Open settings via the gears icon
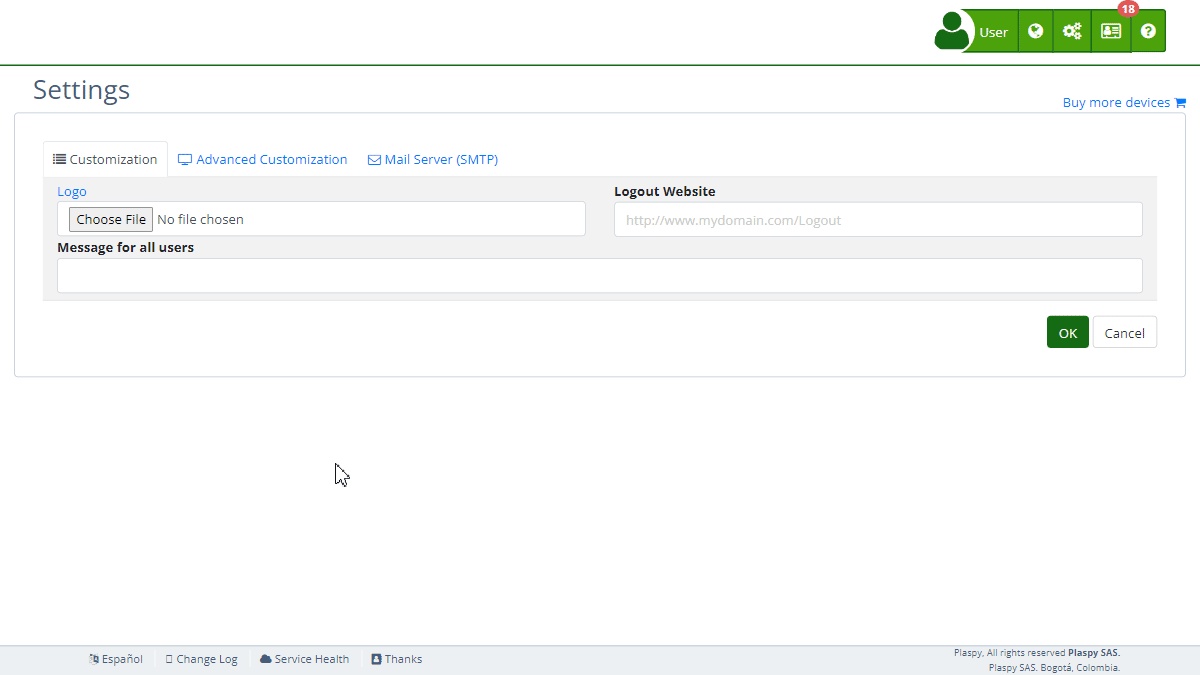Screen dimensions: 1200x675 1072,31
